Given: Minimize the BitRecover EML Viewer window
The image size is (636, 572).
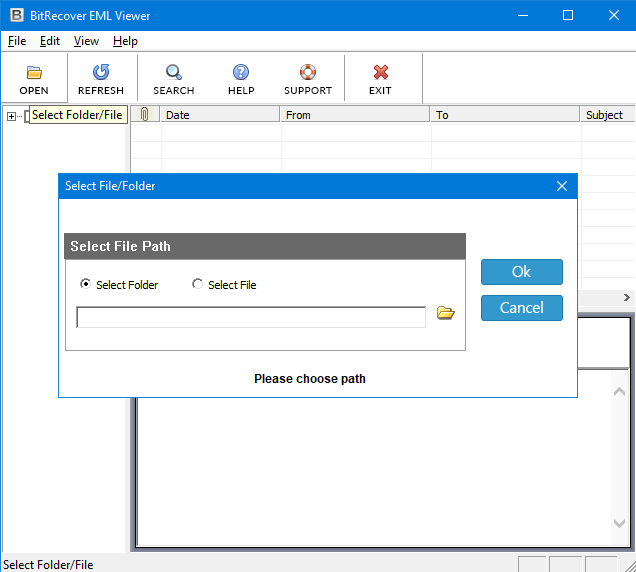Looking at the screenshot, I should (523, 15).
